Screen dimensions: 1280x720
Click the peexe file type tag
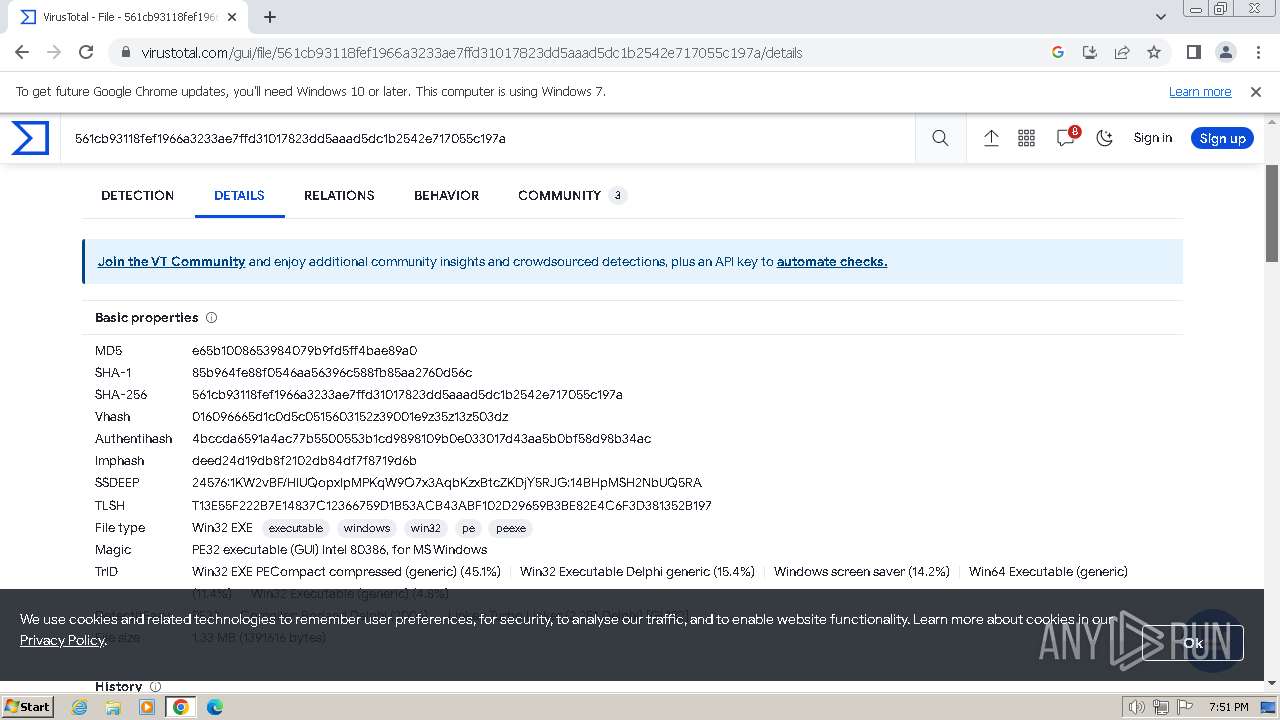click(x=510, y=528)
